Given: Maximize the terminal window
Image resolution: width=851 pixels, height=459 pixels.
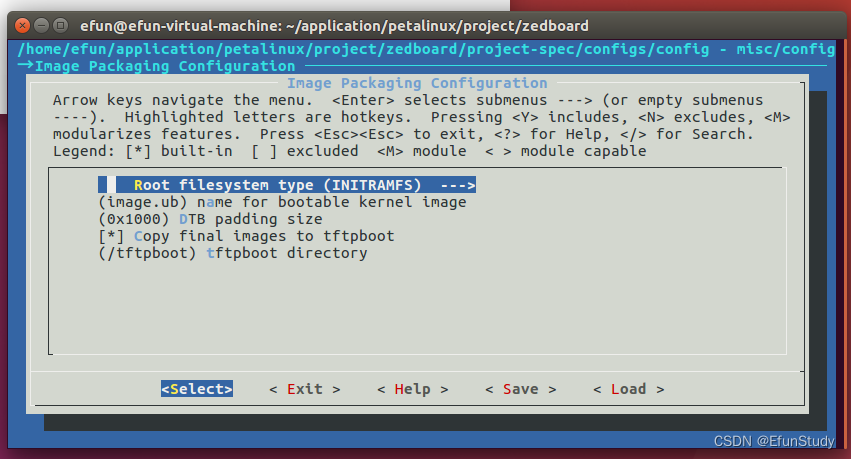Looking at the screenshot, I should point(61,26).
